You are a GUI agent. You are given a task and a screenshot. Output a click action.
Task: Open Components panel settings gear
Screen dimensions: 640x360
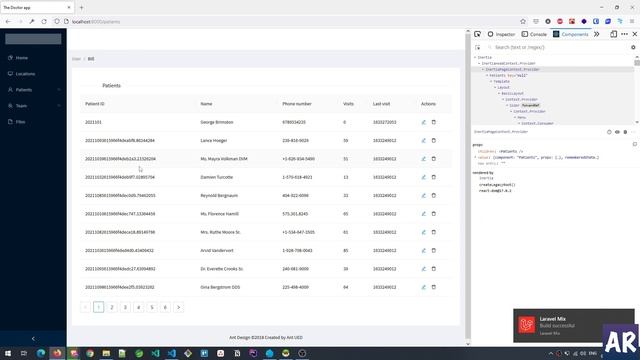(633, 47)
